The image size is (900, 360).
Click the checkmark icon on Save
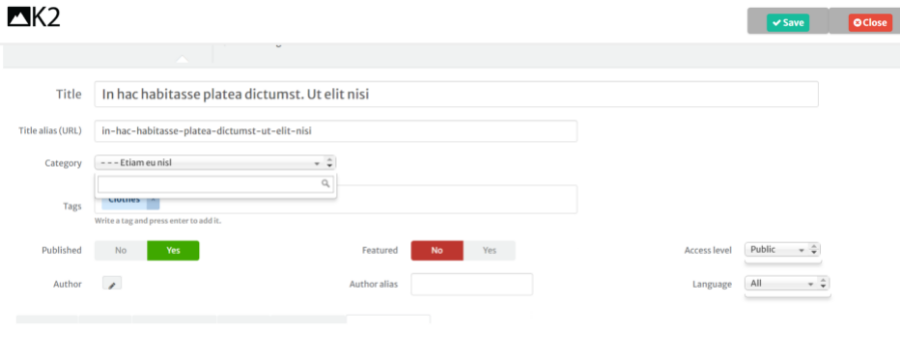[776, 23]
